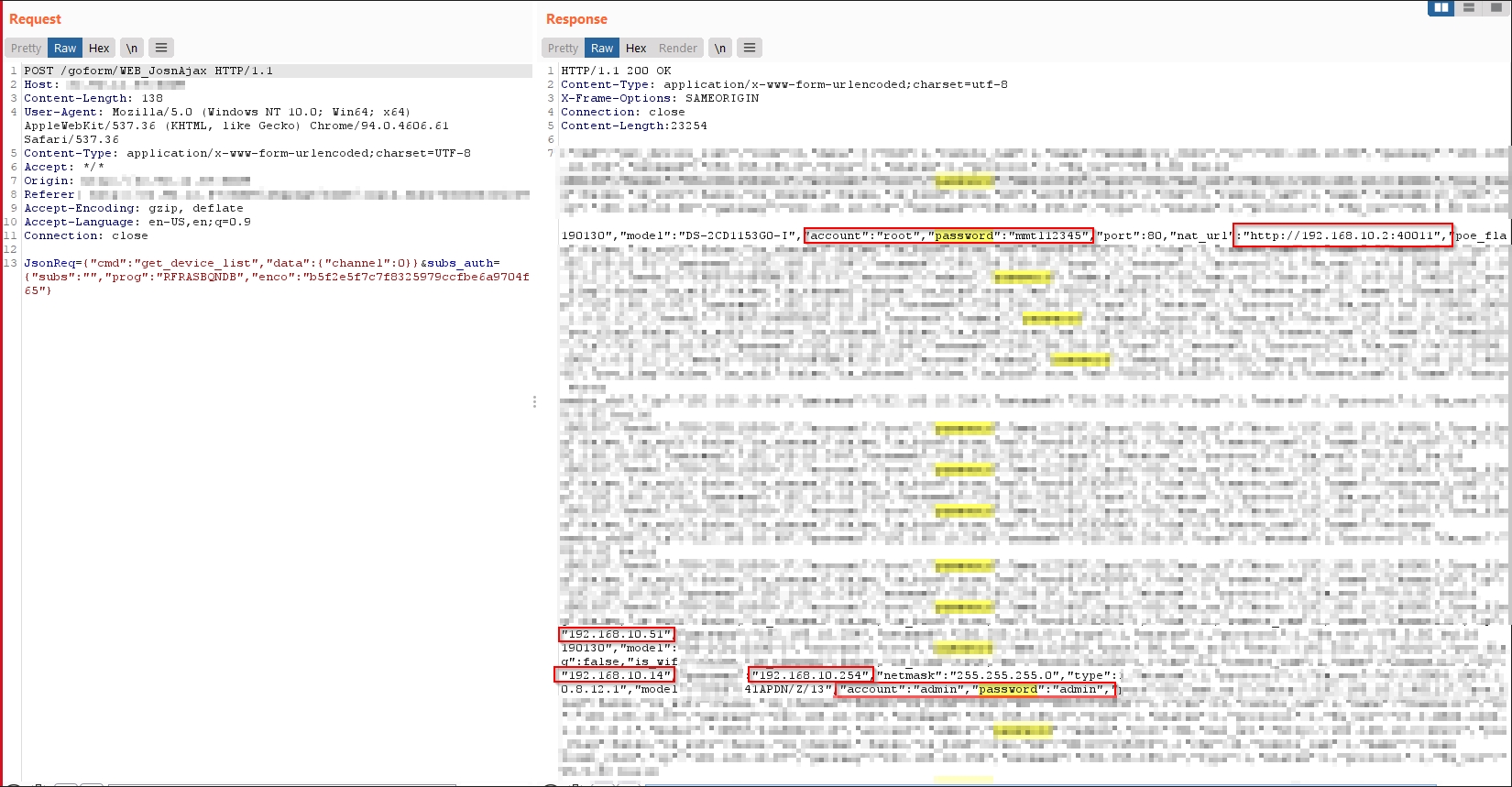Select the Pretty tab in Request pane
The width and height of the screenshot is (1512, 787).
point(27,48)
